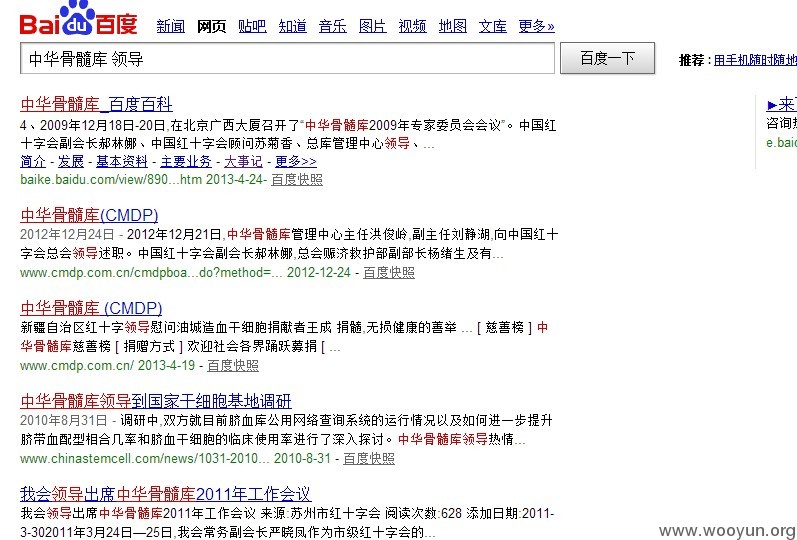
Task: Open the 基本资料 section link
Action: pos(122,162)
